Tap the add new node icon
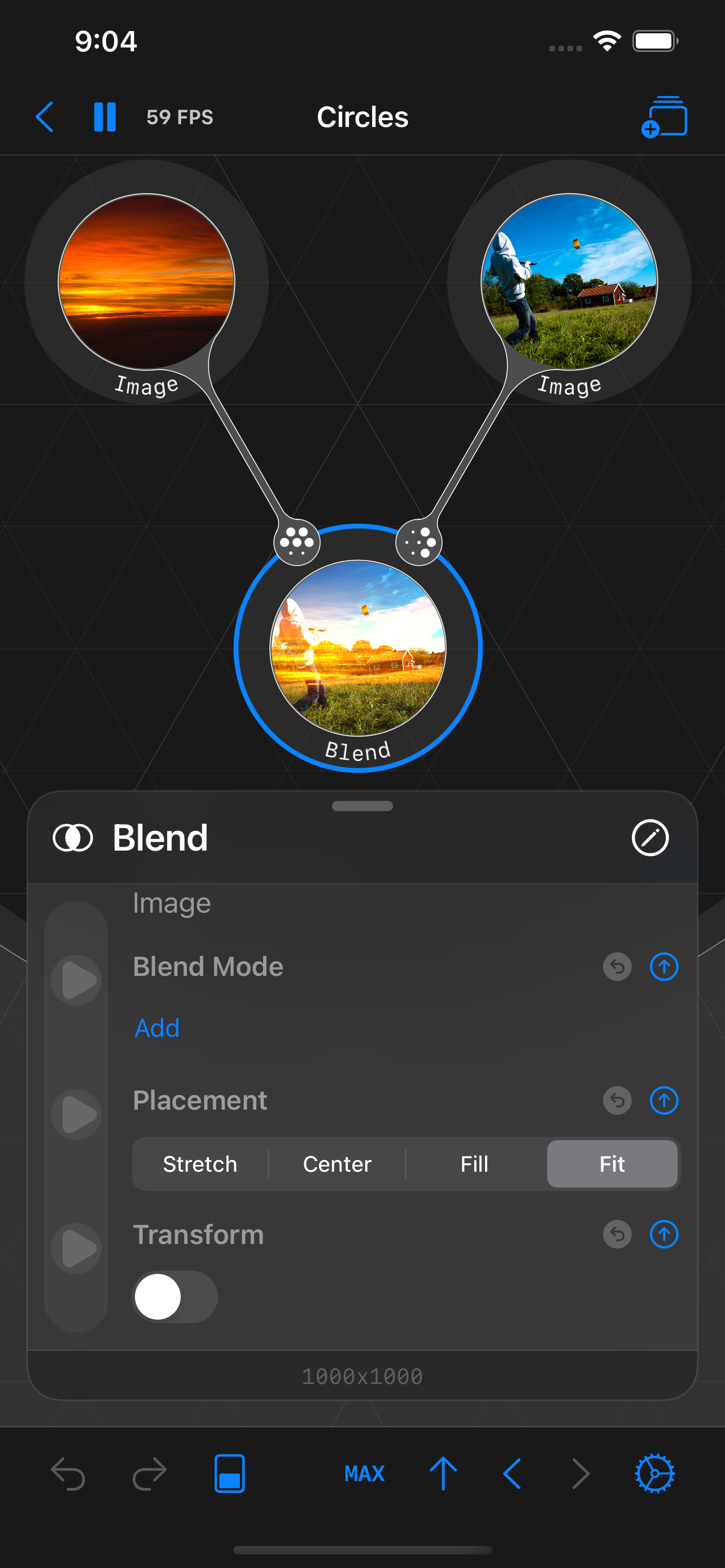 click(664, 117)
